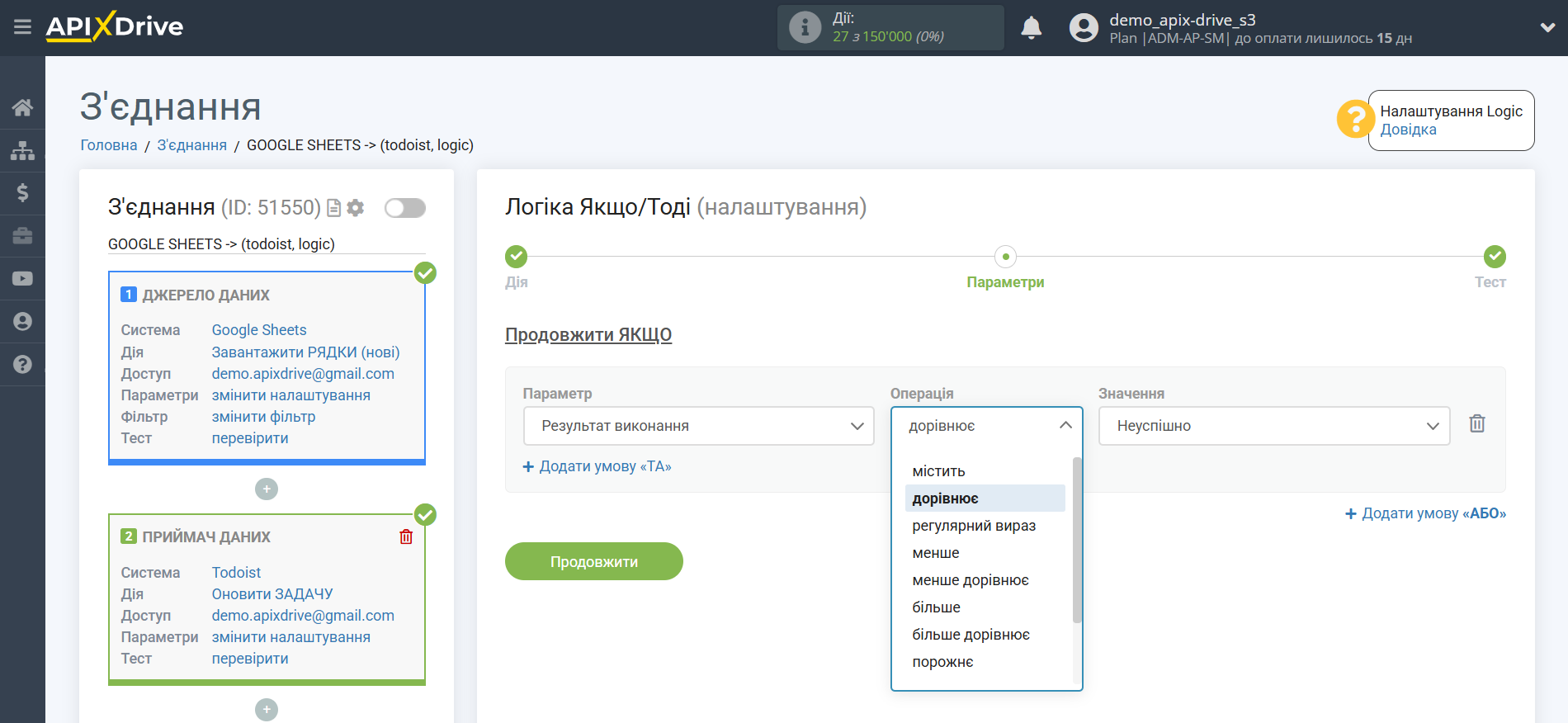
Task: Open the hamburger menu icon
Action: pyautogui.click(x=22, y=27)
